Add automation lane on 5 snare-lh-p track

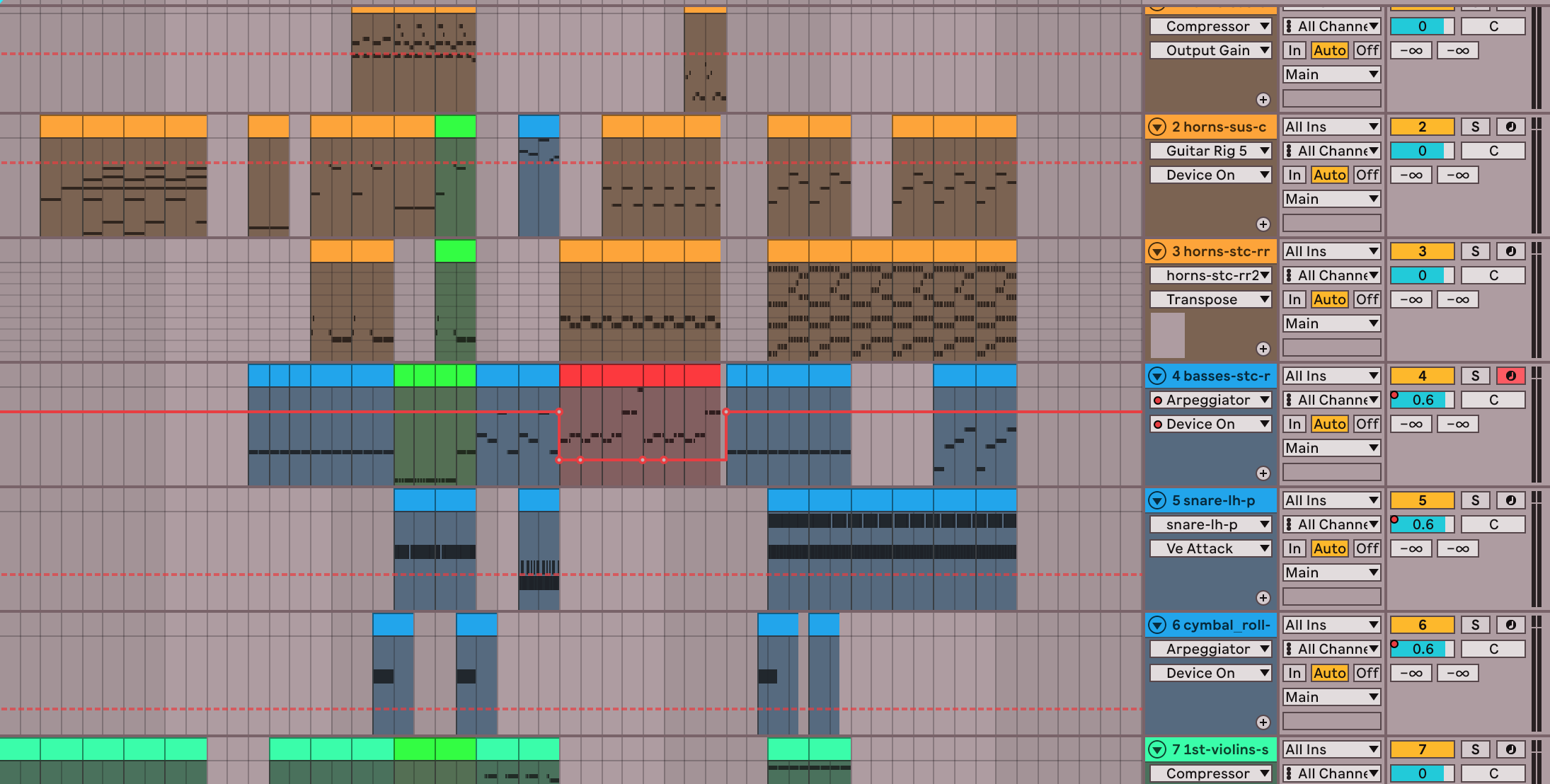(x=1263, y=598)
